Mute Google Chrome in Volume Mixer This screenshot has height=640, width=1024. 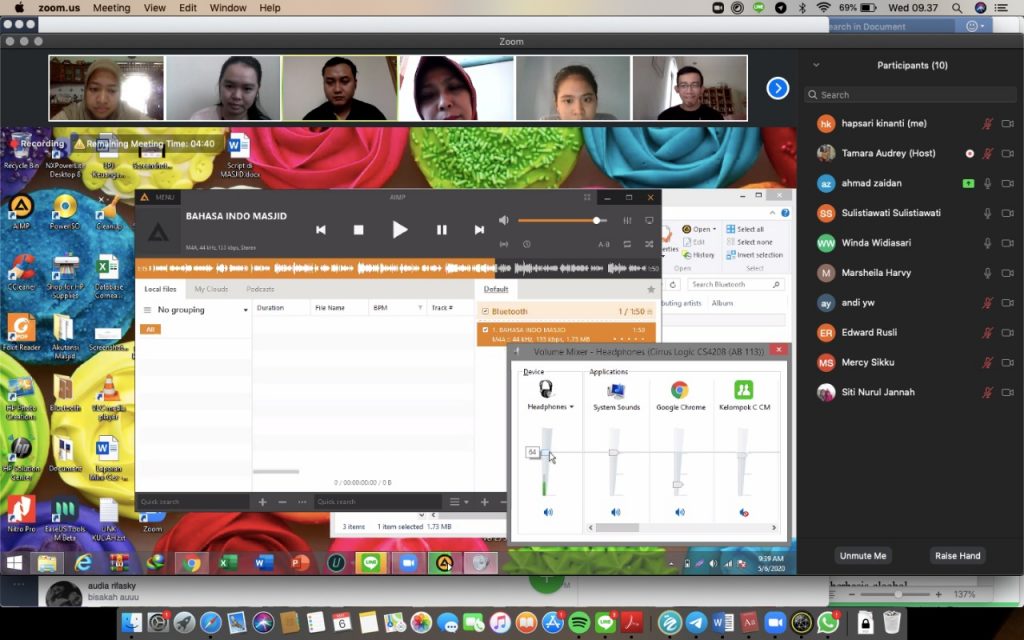[x=680, y=512]
